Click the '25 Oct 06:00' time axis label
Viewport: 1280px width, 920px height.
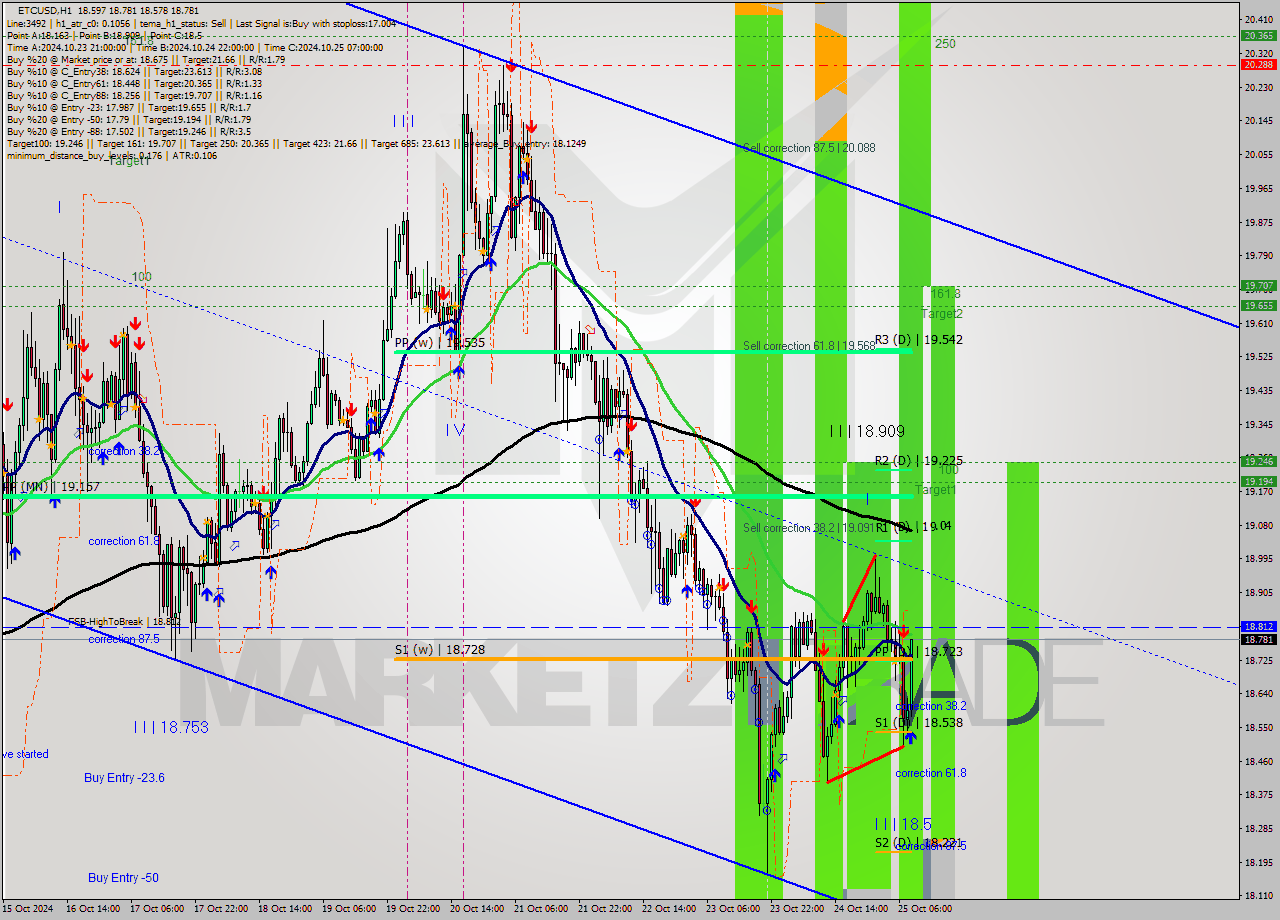click(924, 909)
